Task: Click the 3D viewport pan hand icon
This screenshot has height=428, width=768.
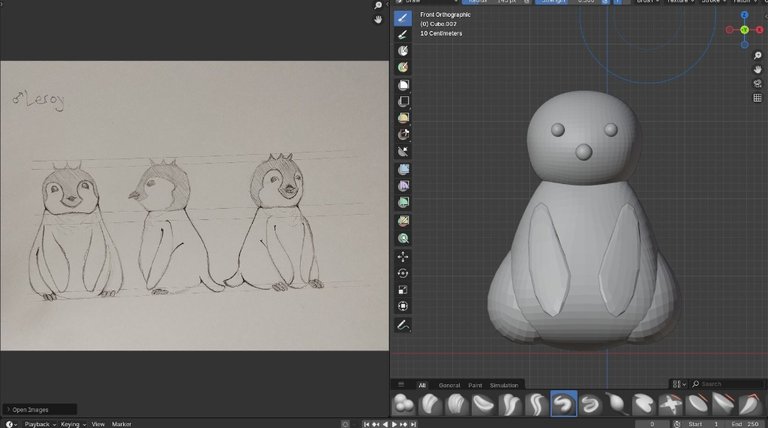Action: (757, 70)
